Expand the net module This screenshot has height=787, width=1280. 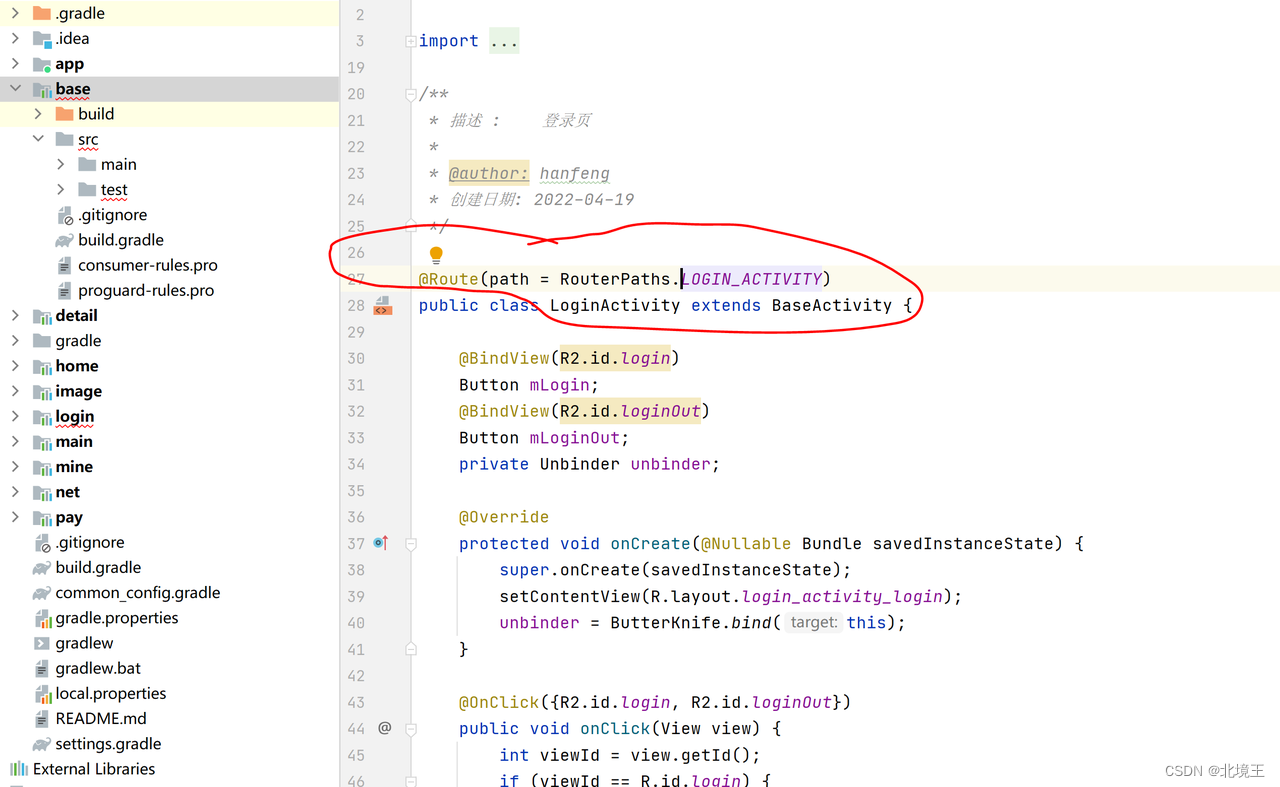(15, 492)
